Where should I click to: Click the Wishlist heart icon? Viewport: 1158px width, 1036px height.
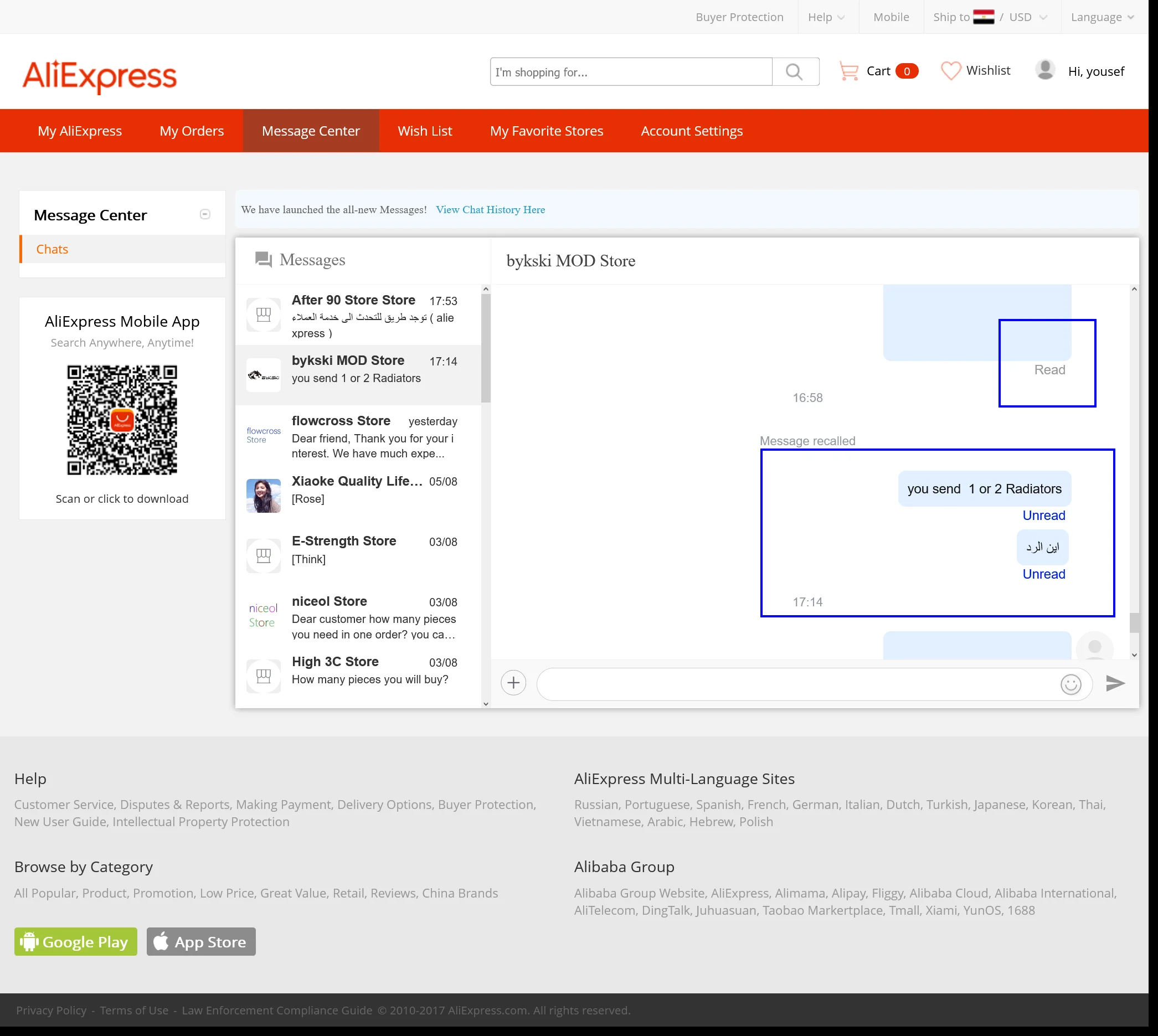pyautogui.click(x=950, y=70)
